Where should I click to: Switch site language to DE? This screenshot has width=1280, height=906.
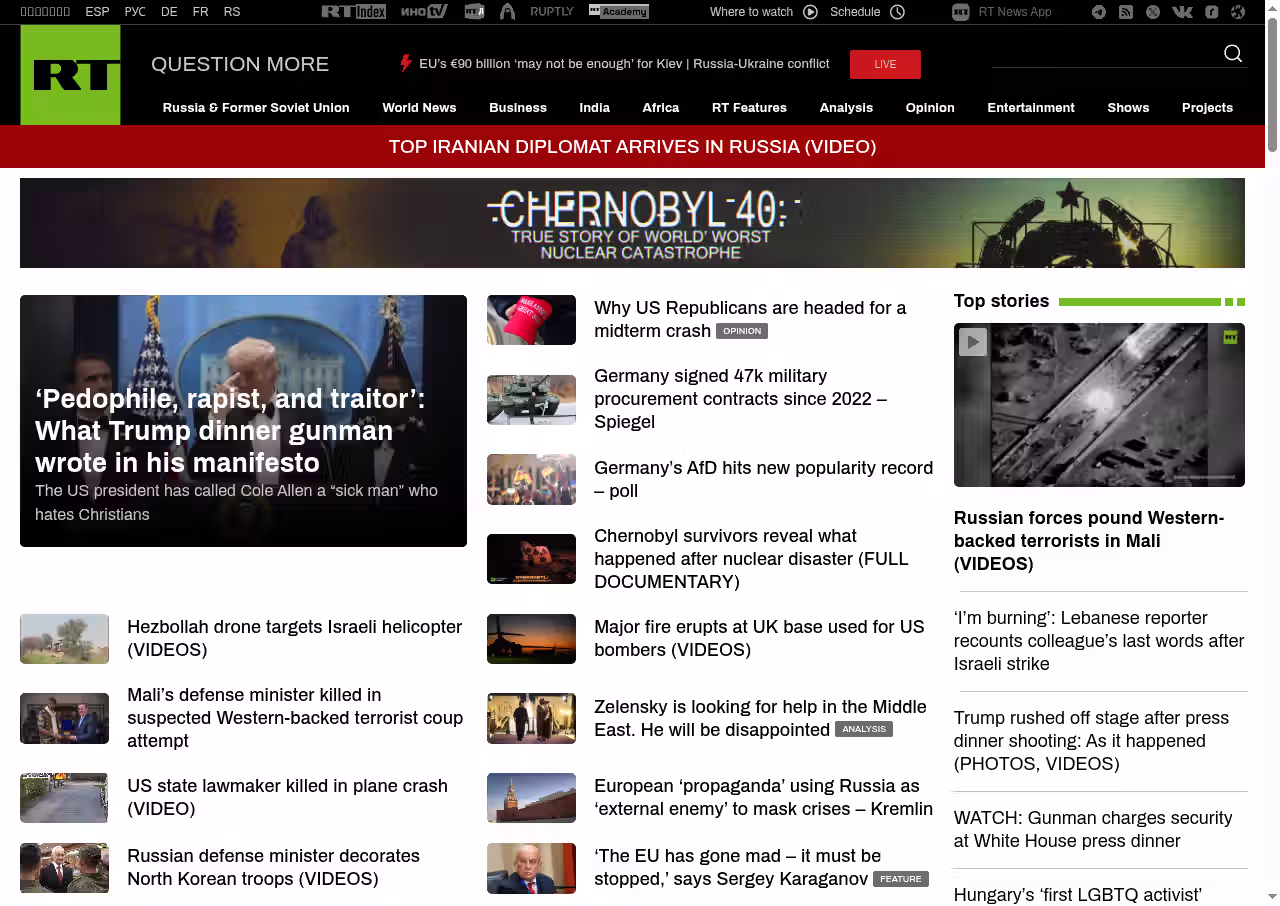[169, 12]
